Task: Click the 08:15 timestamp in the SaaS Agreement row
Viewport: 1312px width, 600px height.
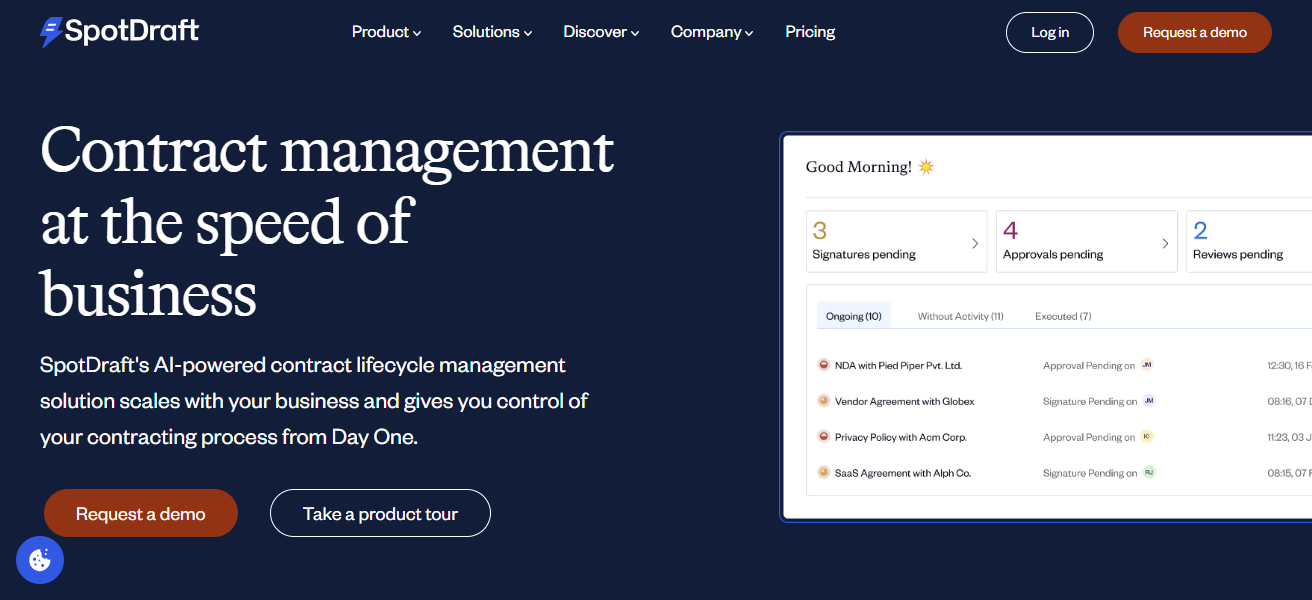Action: point(1289,473)
